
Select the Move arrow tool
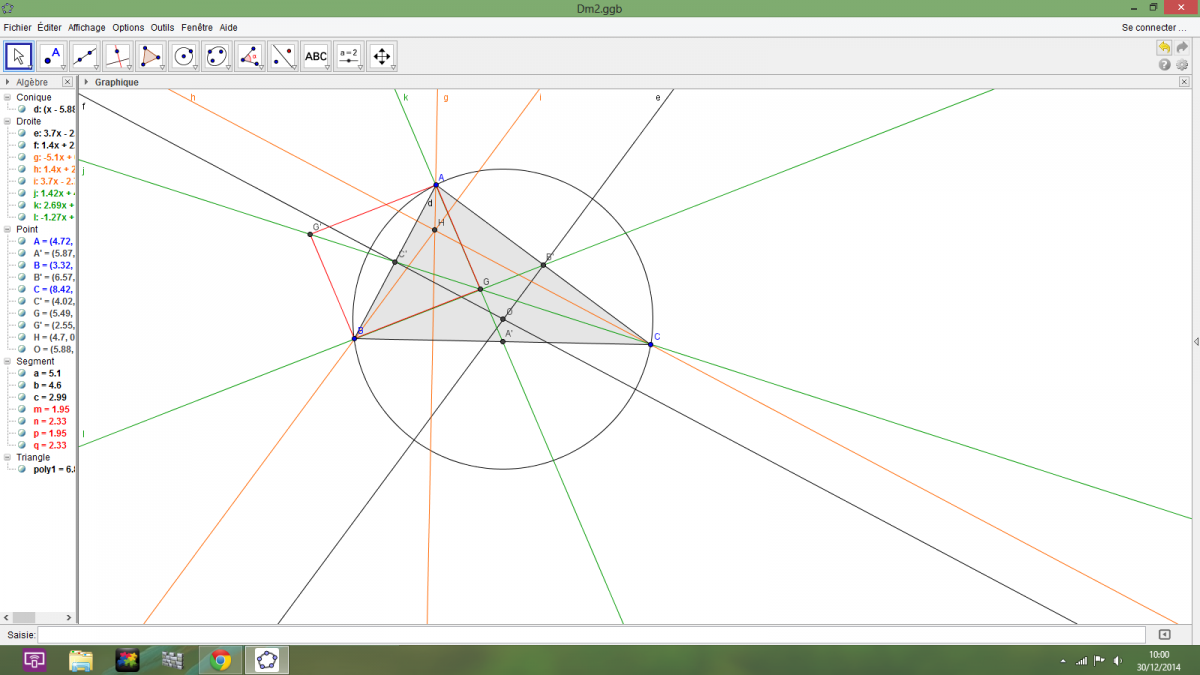coord(19,56)
